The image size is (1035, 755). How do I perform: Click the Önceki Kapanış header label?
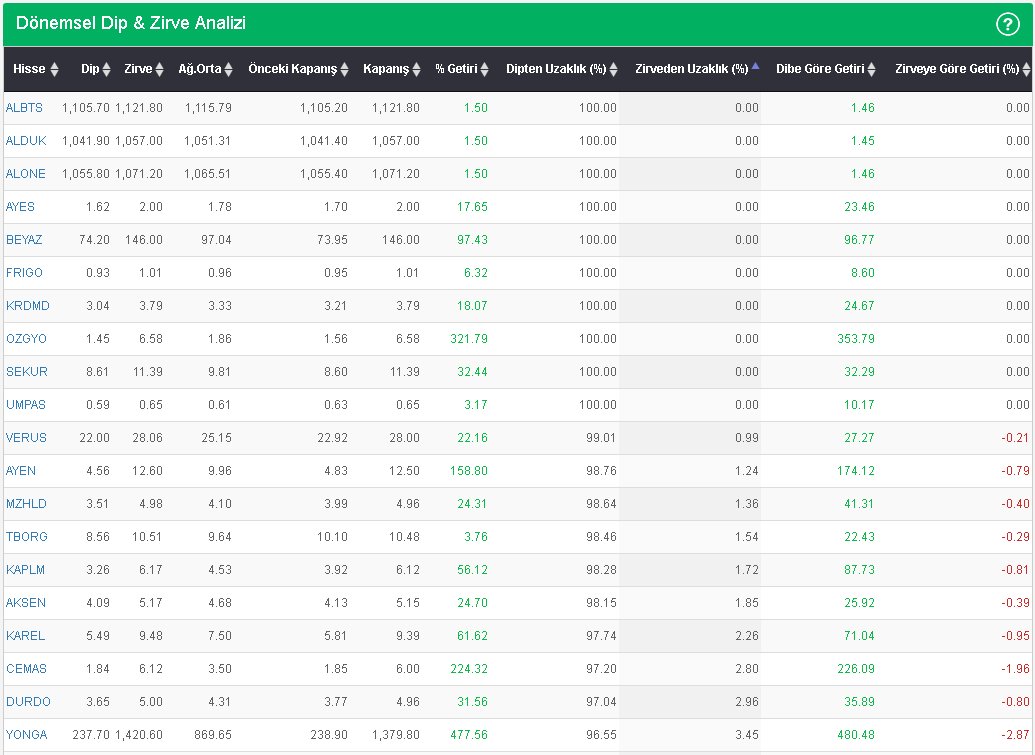(292, 69)
